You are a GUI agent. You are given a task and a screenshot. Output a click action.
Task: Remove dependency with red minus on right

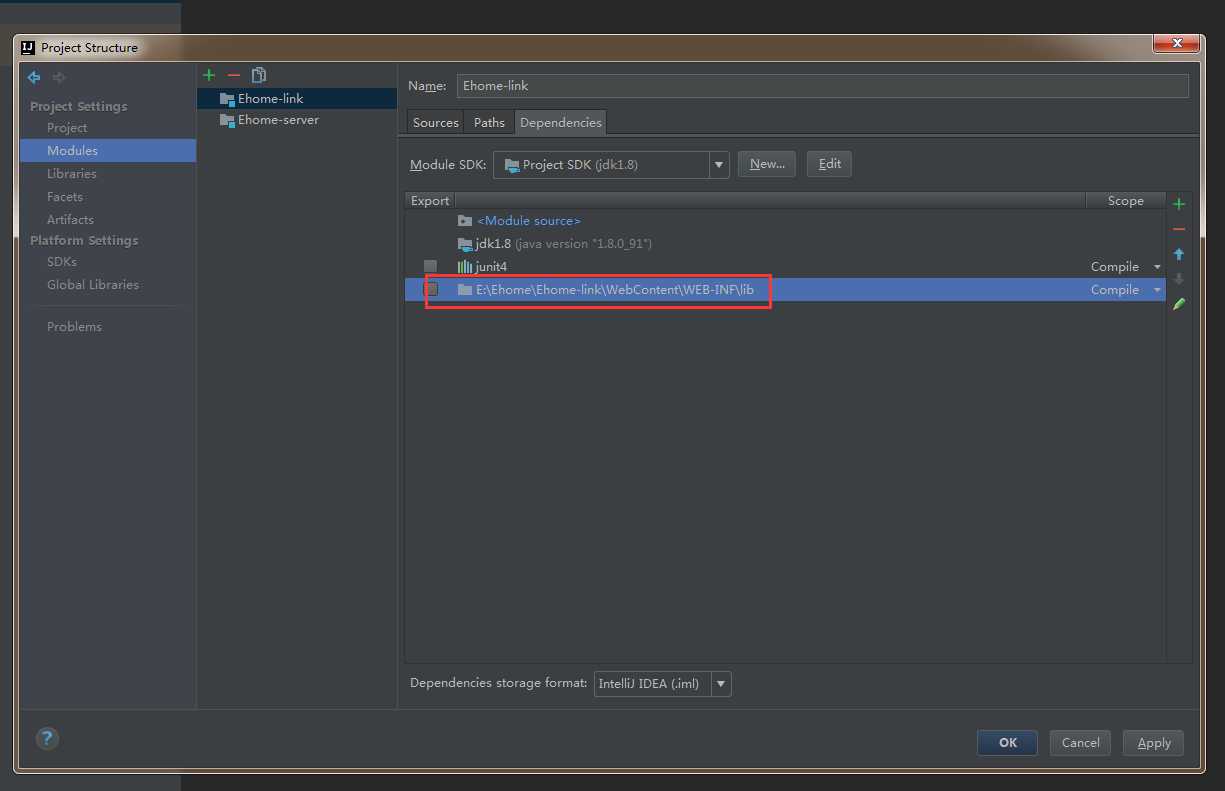[1179, 229]
